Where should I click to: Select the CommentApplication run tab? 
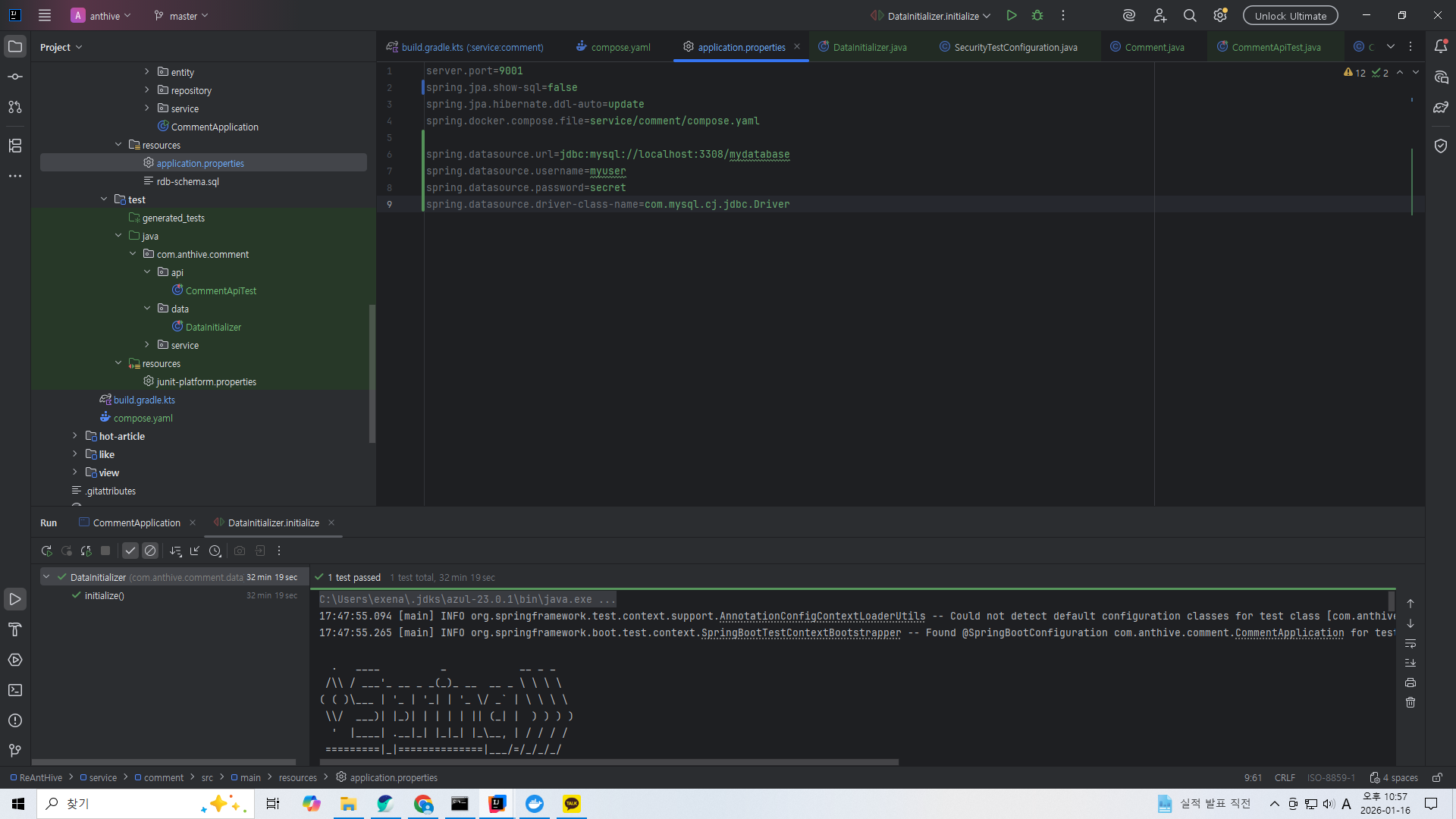[136, 523]
